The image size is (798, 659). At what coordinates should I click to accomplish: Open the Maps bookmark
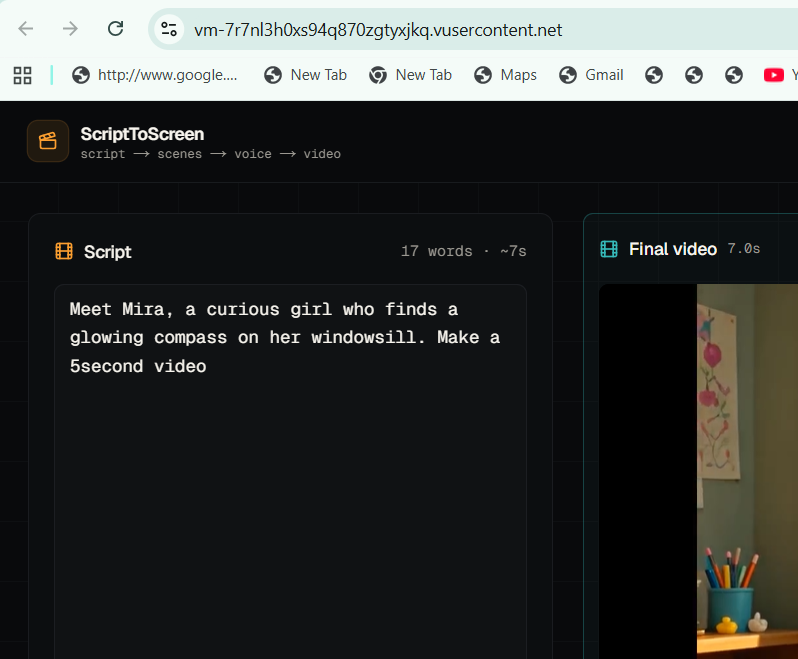(505, 75)
